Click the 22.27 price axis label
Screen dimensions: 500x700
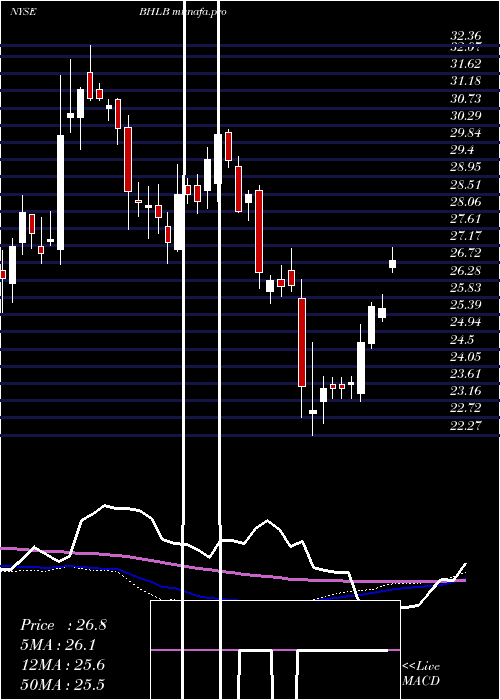point(466,426)
